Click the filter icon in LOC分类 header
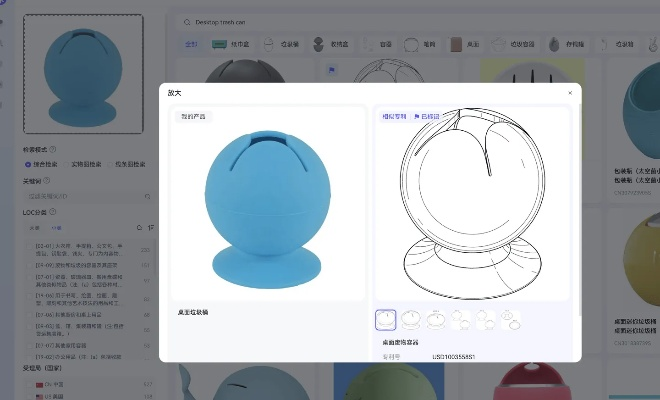This screenshot has height=400, width=660. (x=150, y=228)
